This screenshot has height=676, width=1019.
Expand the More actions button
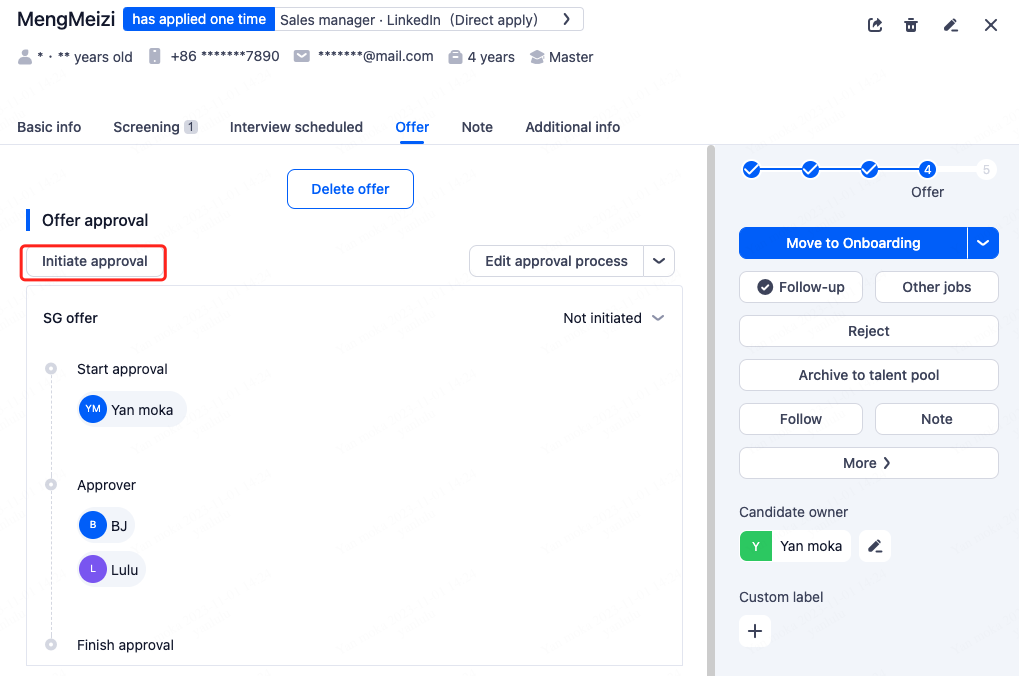click(x=868, y=463)
